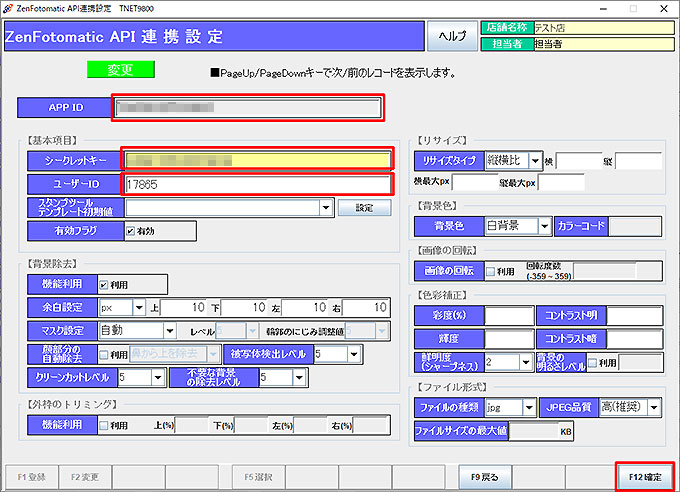Open the マスク設定 自動 dropdown

170,331
